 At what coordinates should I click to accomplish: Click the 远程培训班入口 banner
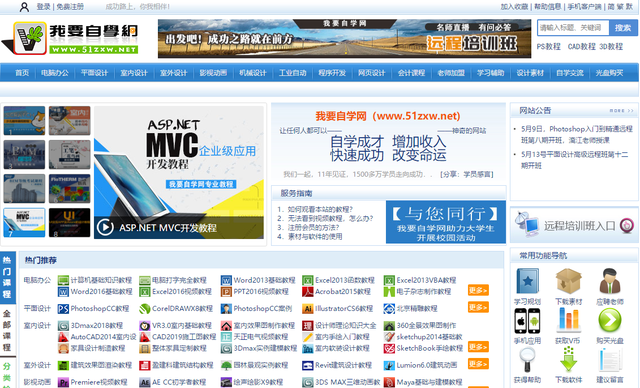pos(574,225)
